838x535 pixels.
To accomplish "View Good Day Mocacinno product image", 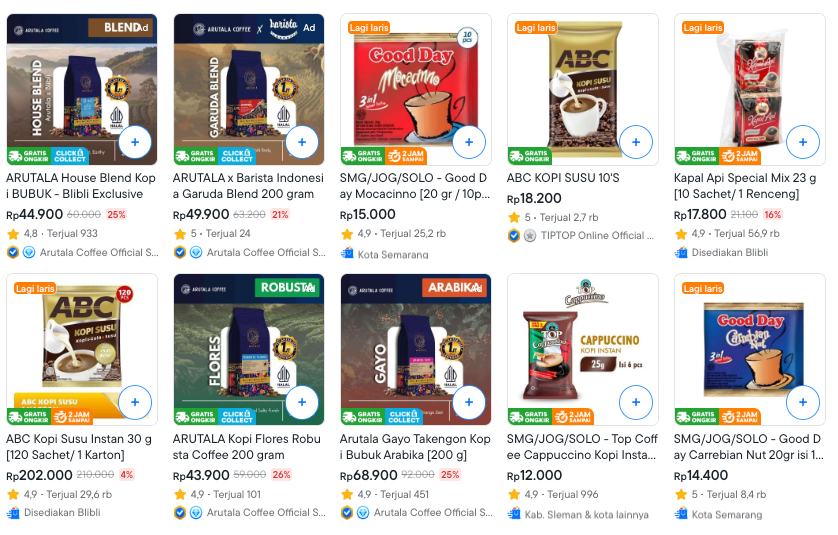I will pos(416,89).
